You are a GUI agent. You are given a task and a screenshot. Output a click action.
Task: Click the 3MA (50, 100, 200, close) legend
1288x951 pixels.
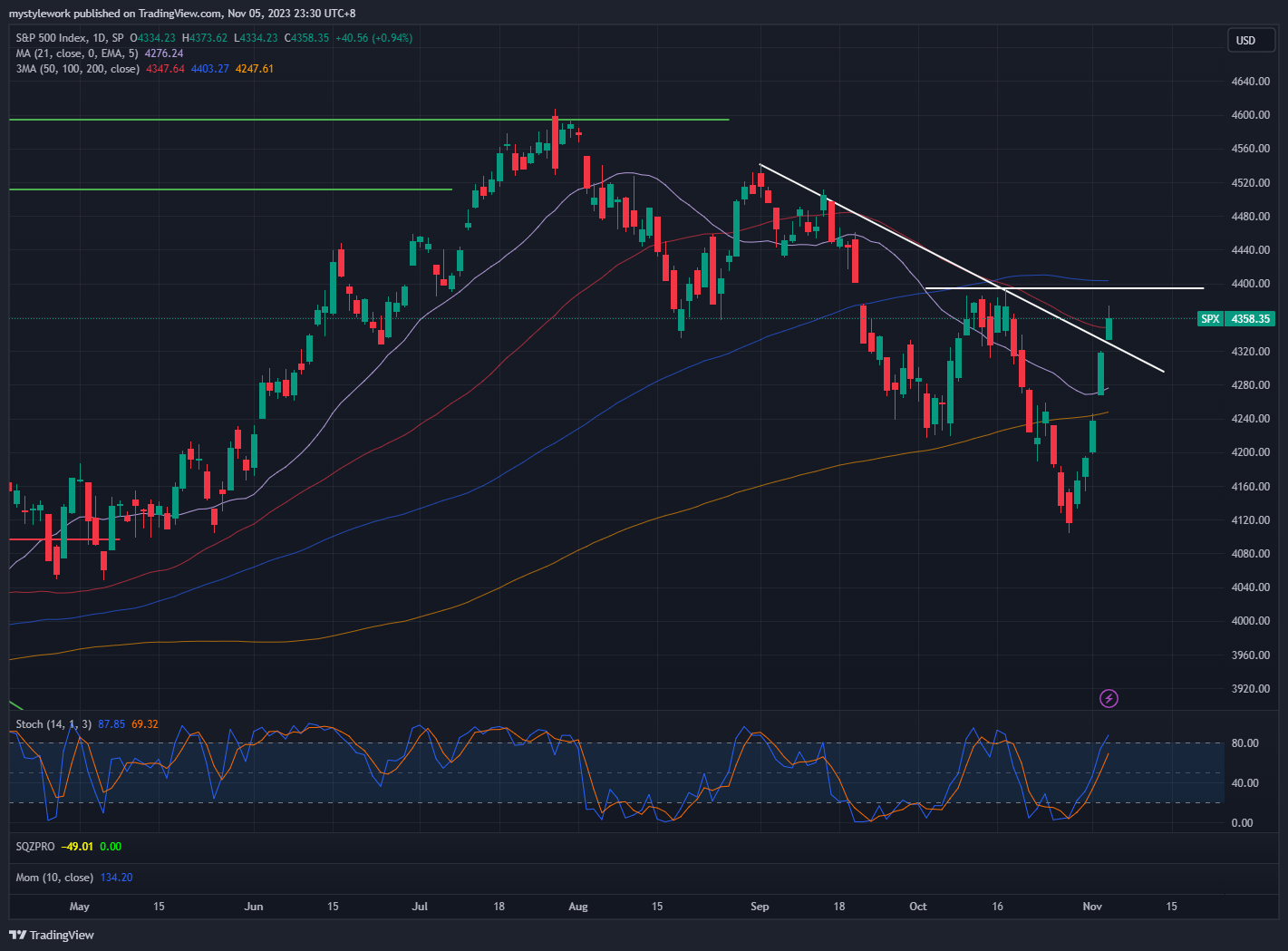coord(77,69)
